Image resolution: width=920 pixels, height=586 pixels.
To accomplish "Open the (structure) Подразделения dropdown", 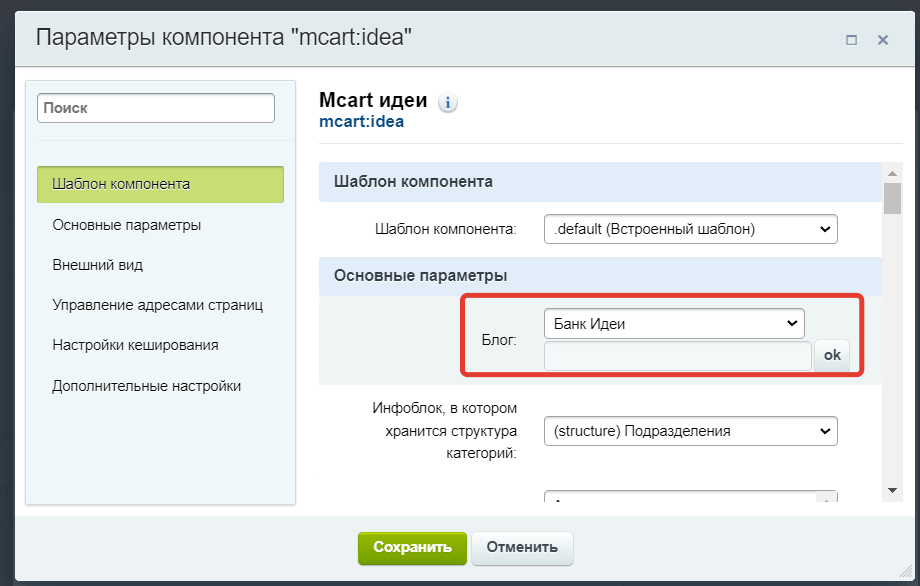I will click(690, 431).
